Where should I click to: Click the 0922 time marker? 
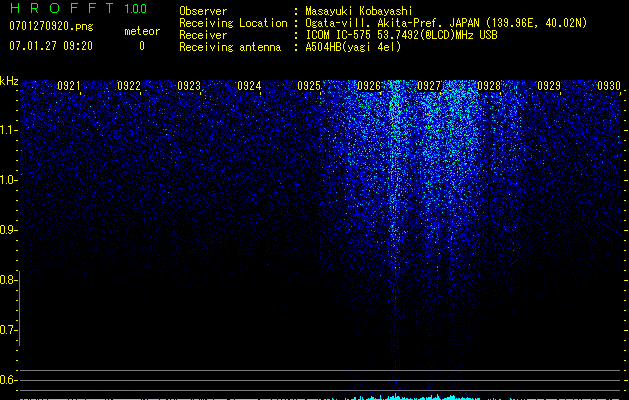(x=129, y=86)
